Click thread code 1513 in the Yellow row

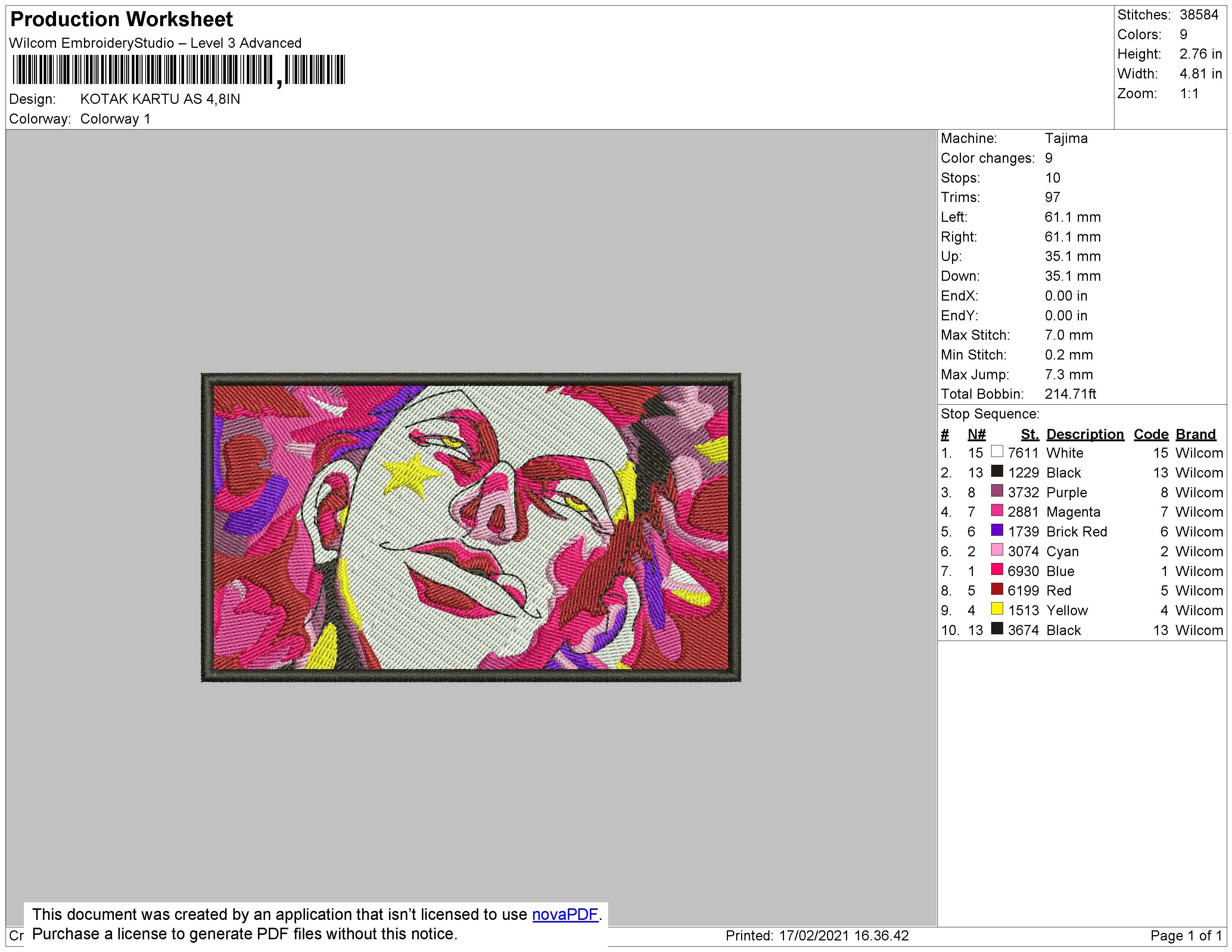click(x=1023, y=611)
